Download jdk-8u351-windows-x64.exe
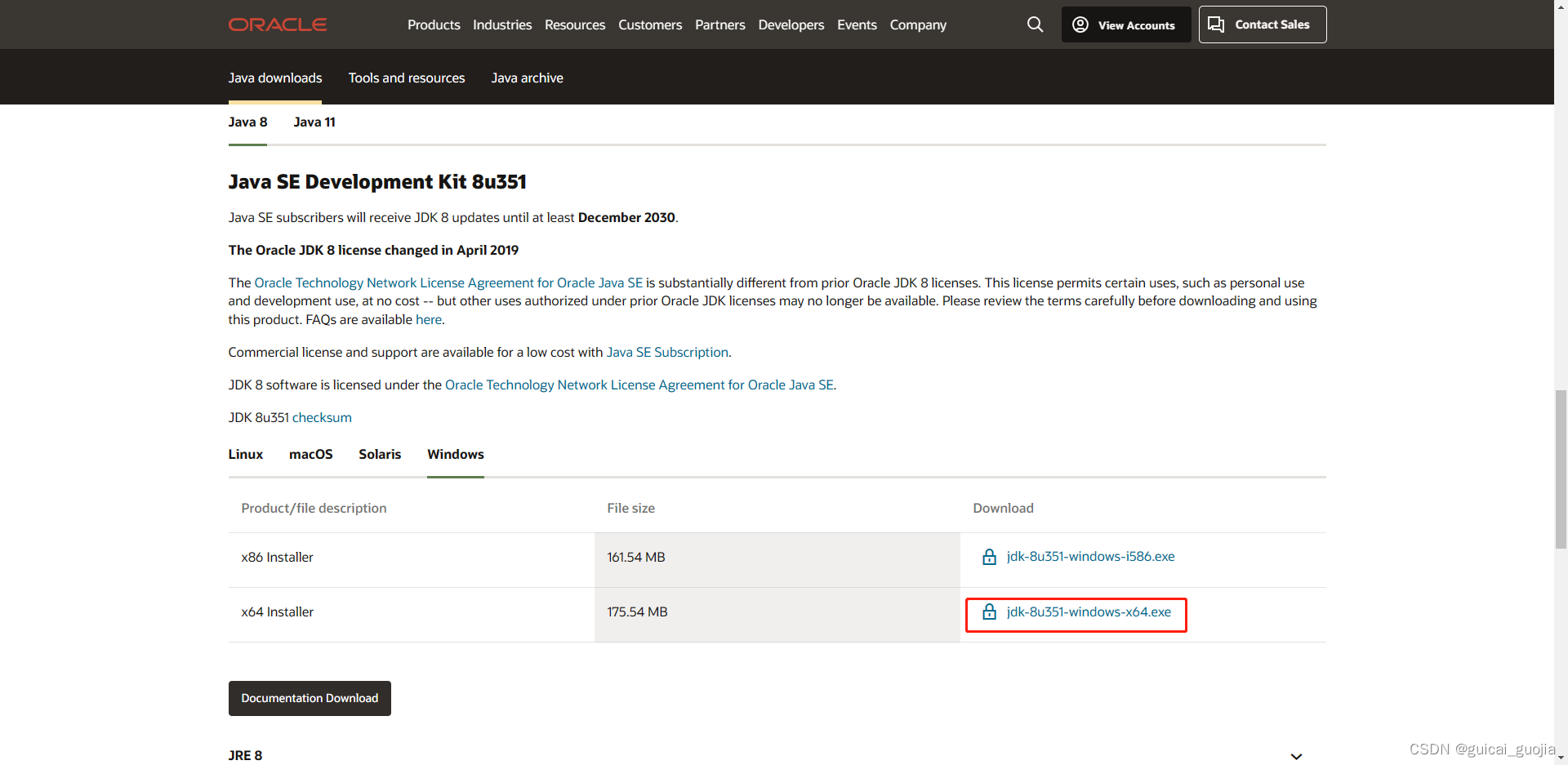 [x=1089, y=612]
